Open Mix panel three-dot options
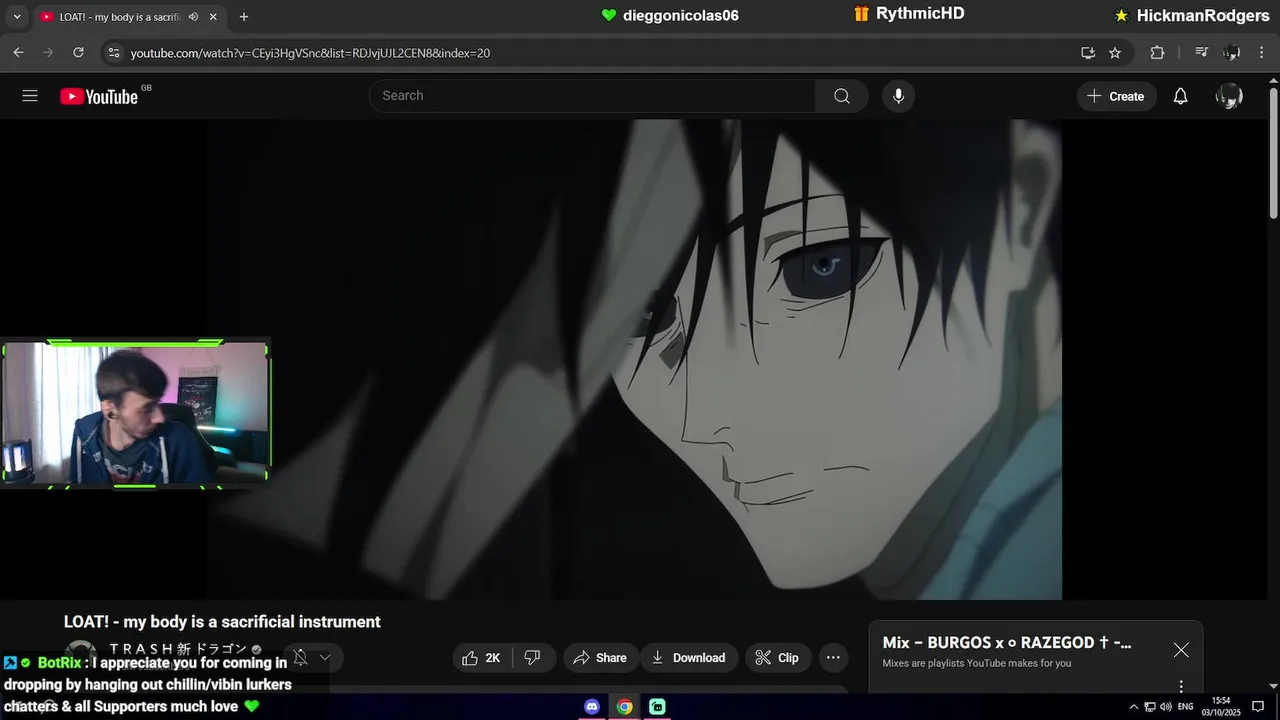Screen dimensions: 1280x720 point(1181,687)
